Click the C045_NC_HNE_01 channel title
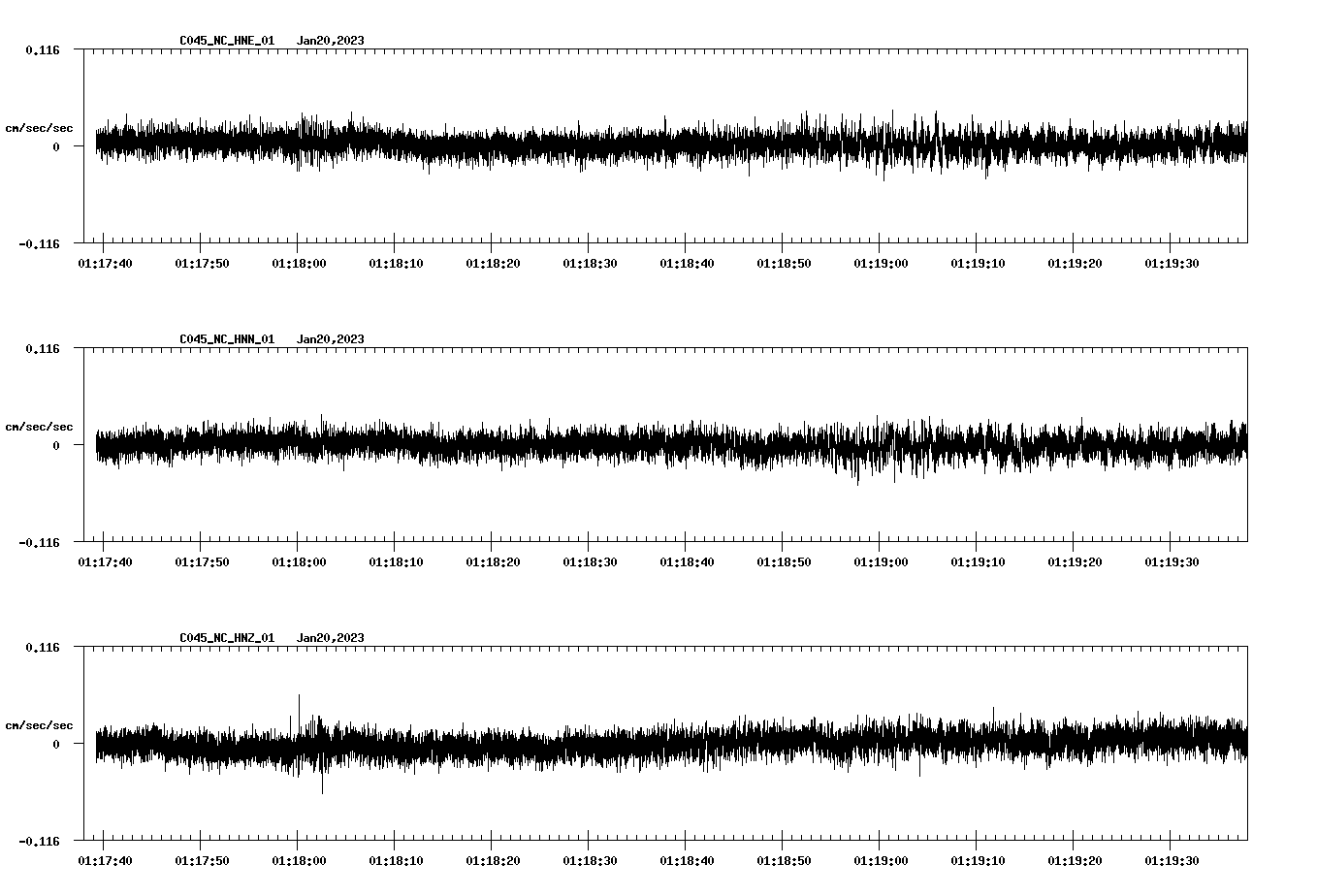This screenshot has width=1317, height=896. [227, 41]
